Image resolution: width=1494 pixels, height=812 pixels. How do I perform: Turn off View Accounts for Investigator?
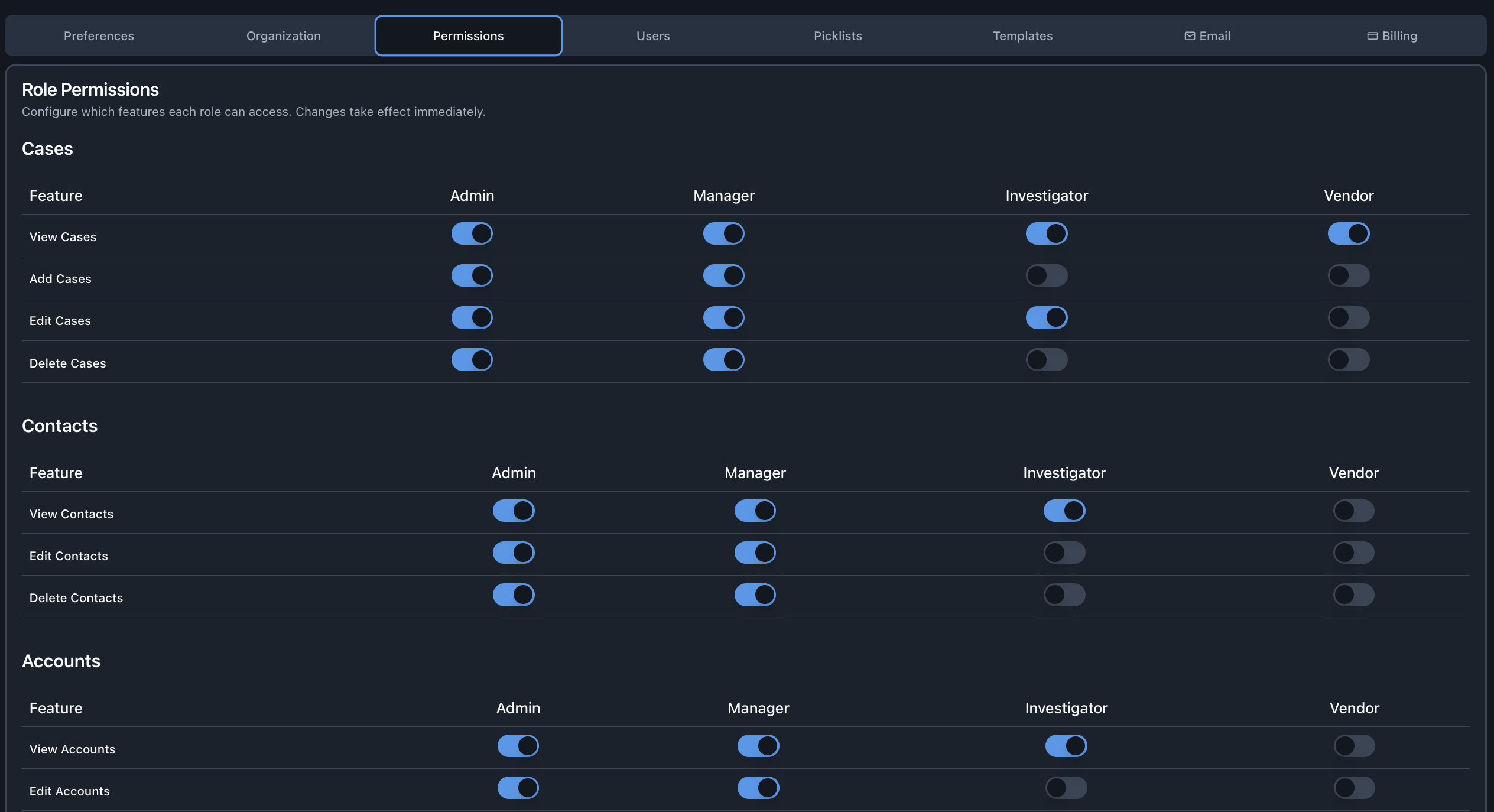[1066, 746]
